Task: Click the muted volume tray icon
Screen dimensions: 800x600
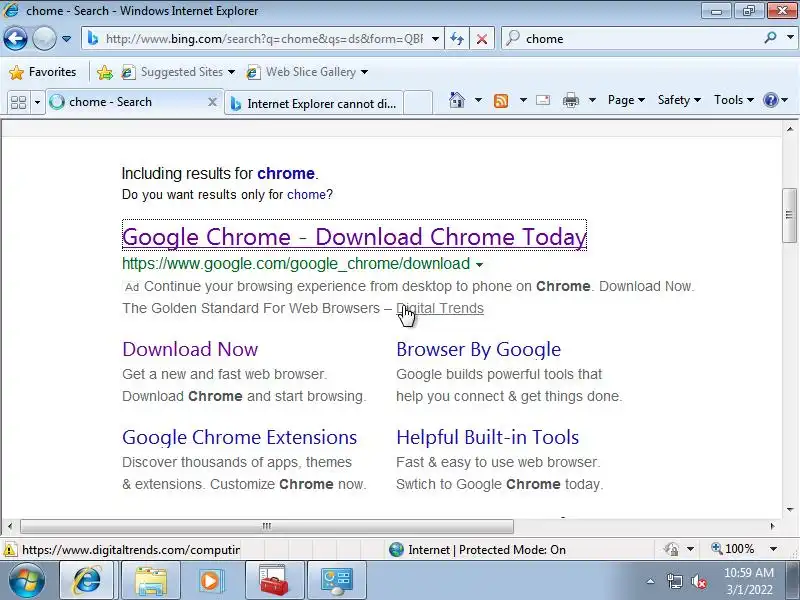Action: [x=699, y=582]
